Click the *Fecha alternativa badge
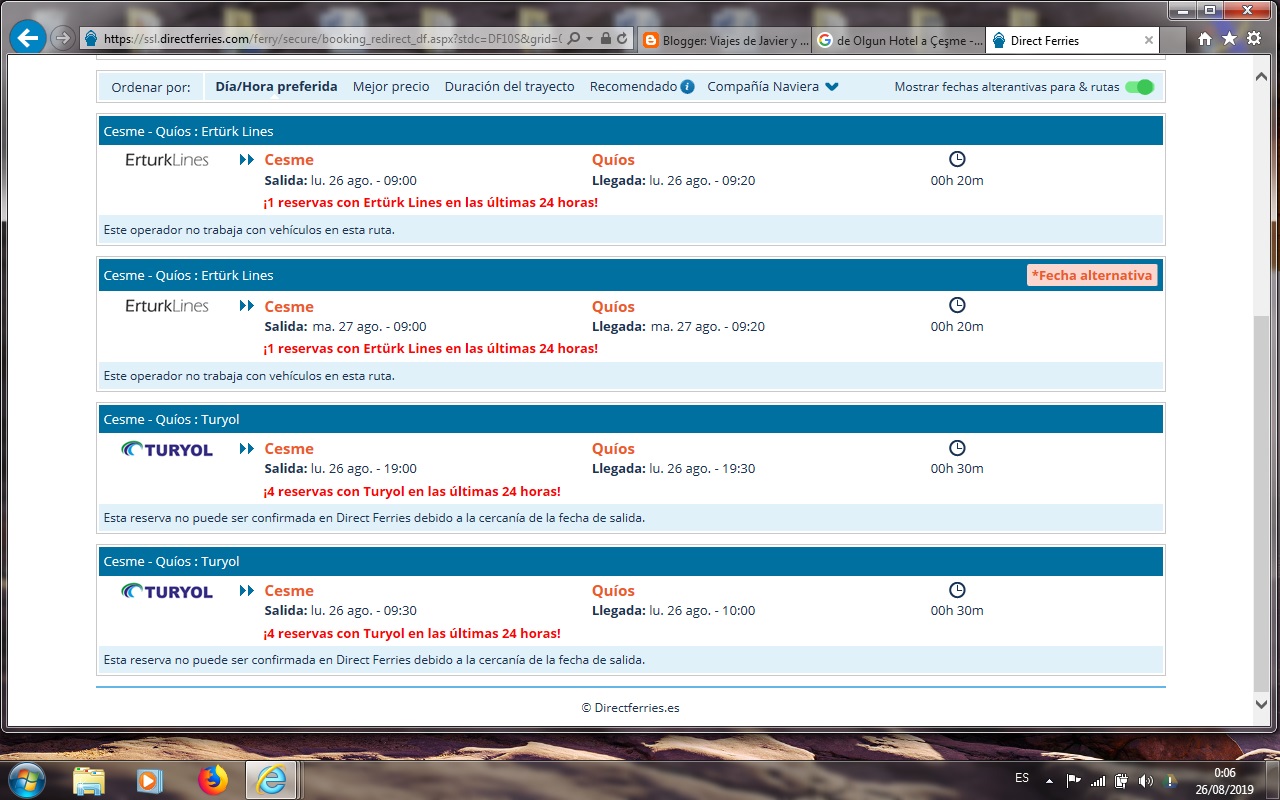The image size is (1280, 800). point(1092,275)
